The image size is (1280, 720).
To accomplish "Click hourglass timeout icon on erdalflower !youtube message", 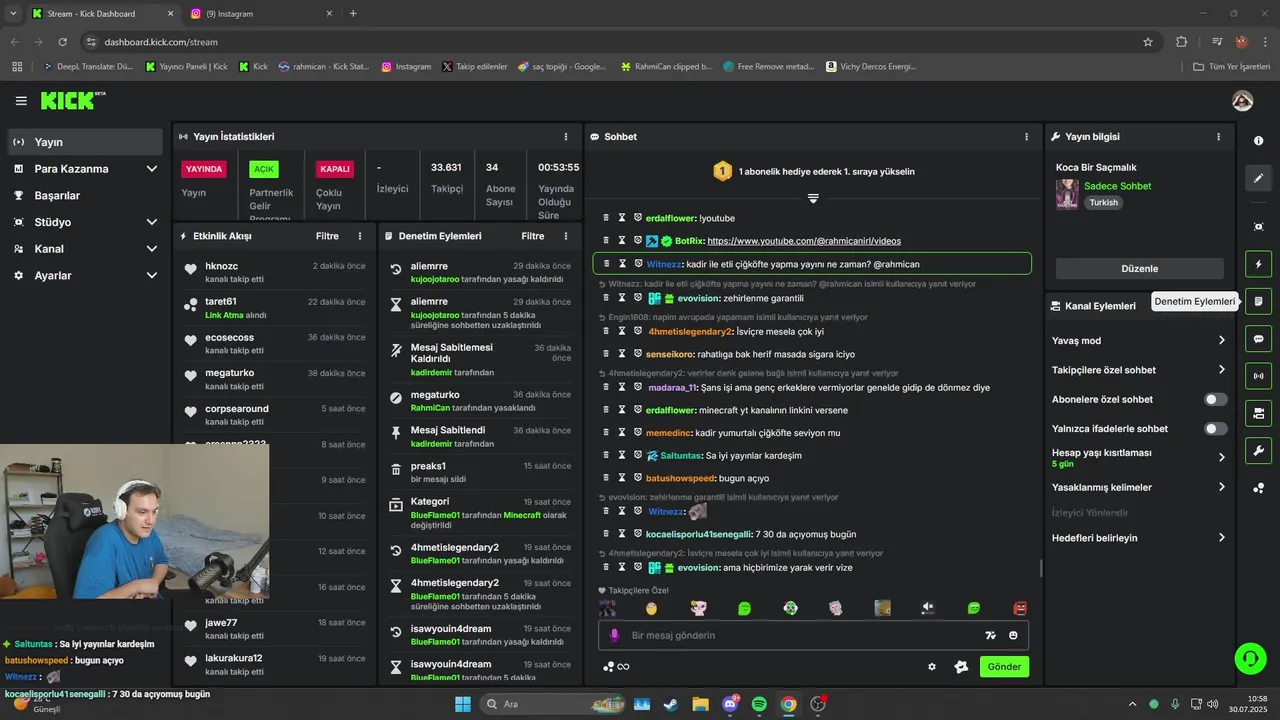I will pos(621,217).
